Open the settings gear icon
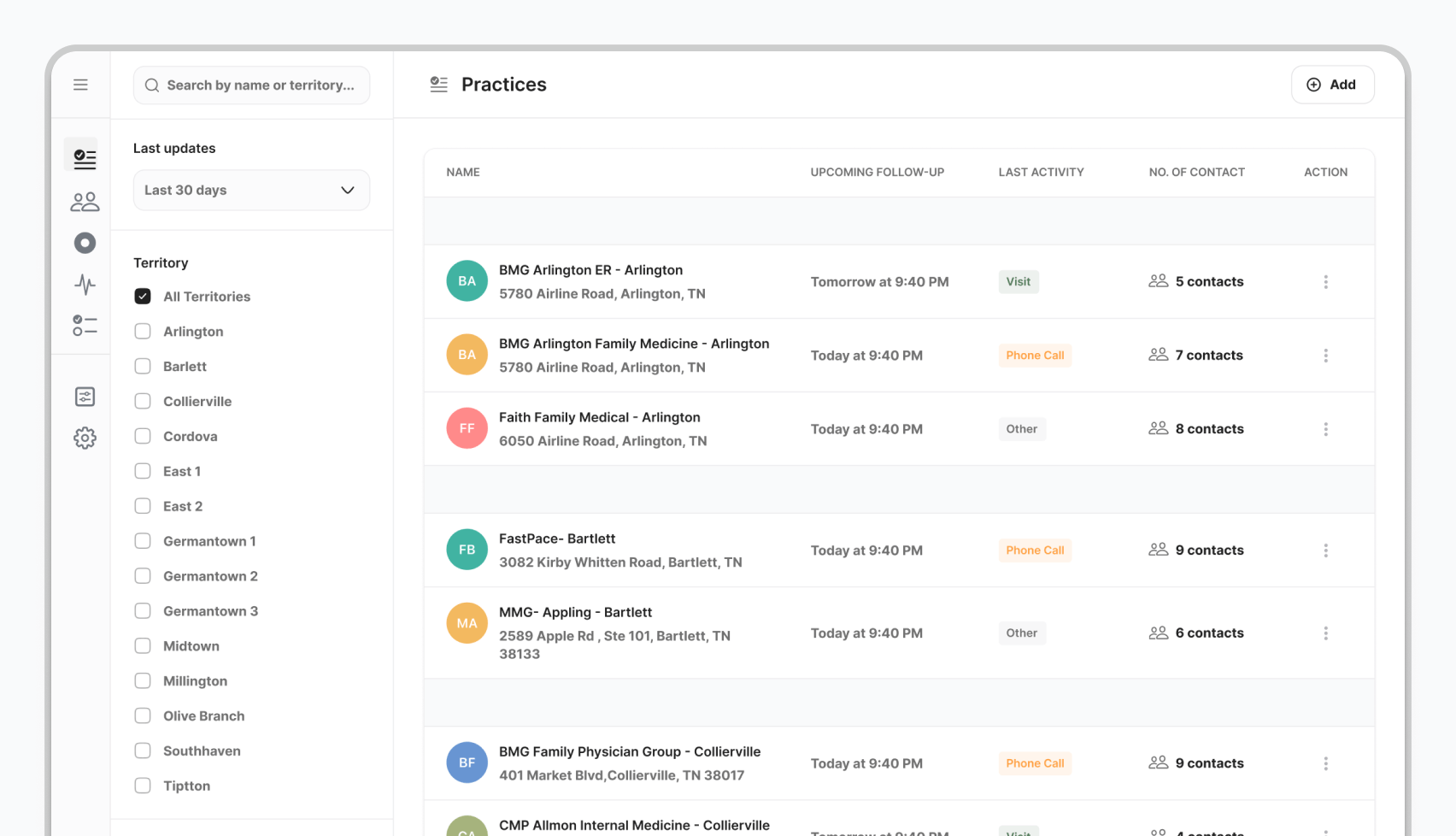Screen dimensions: 1456x836 (x=85, y=439)
